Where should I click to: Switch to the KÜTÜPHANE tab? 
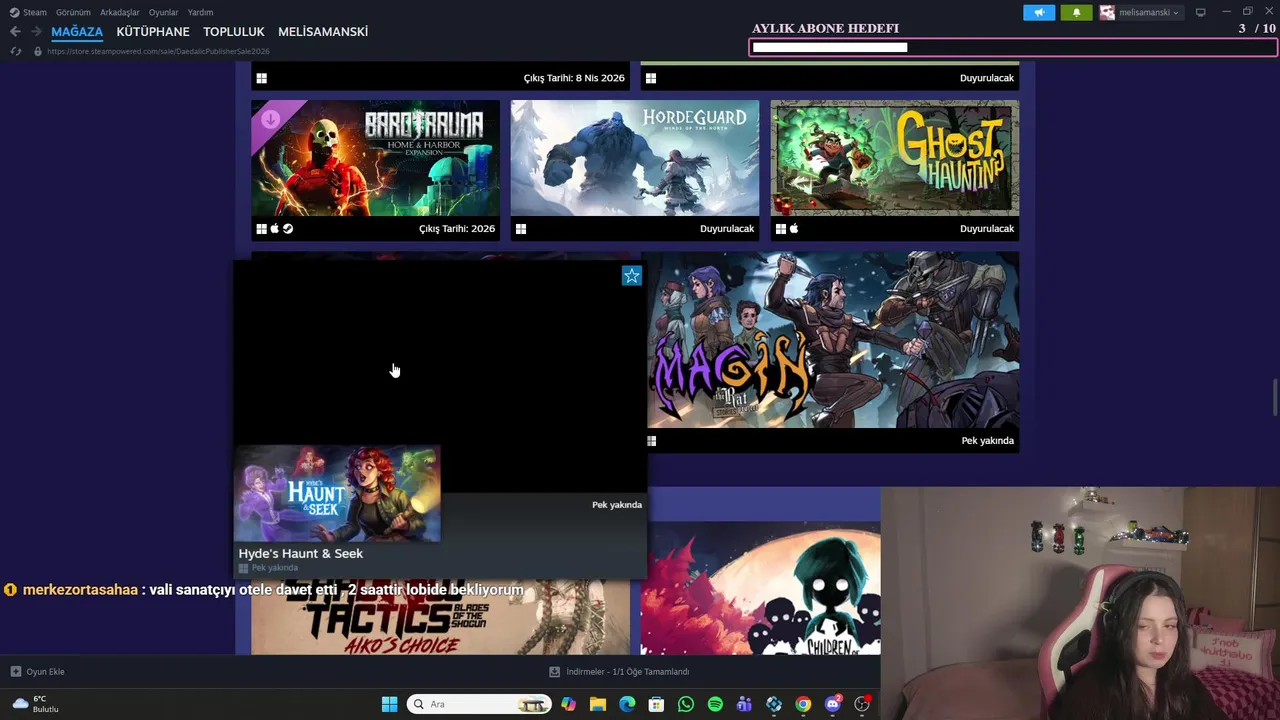153,32
